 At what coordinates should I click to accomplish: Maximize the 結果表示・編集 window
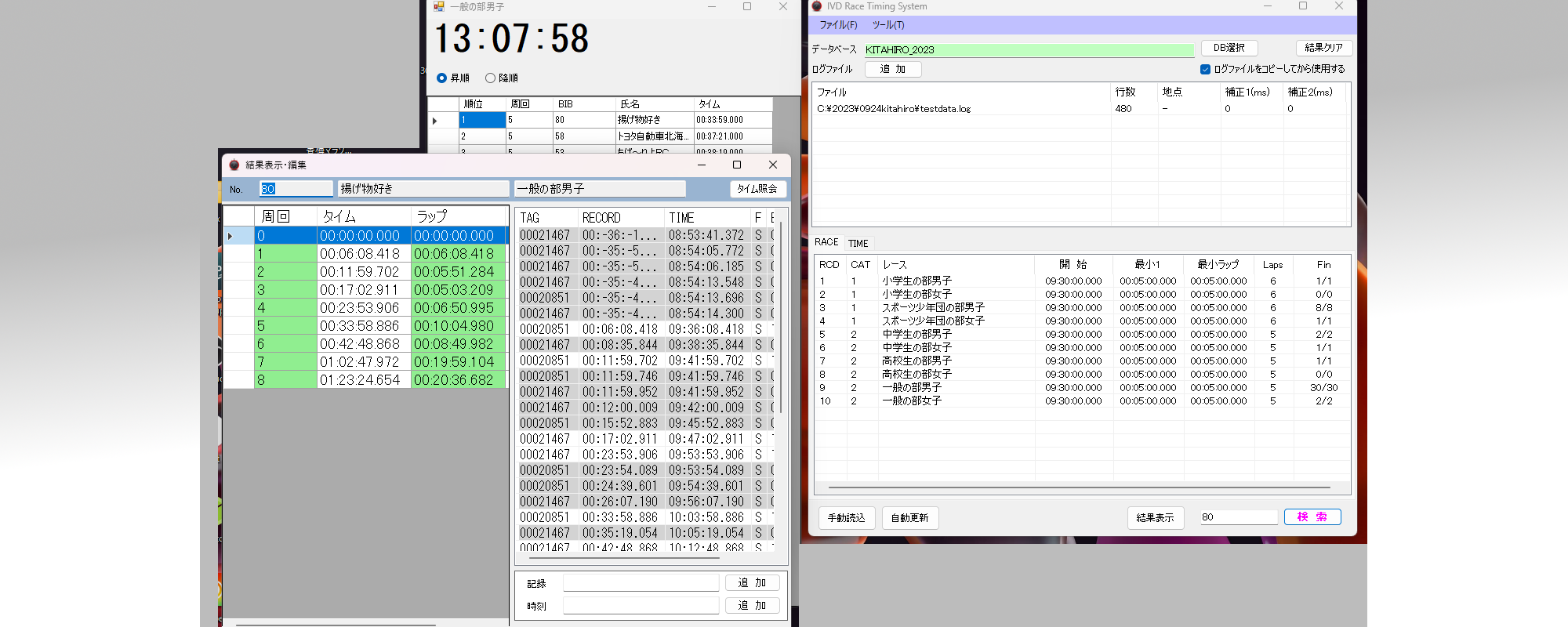pyautogui.click(x=736, y=165)
